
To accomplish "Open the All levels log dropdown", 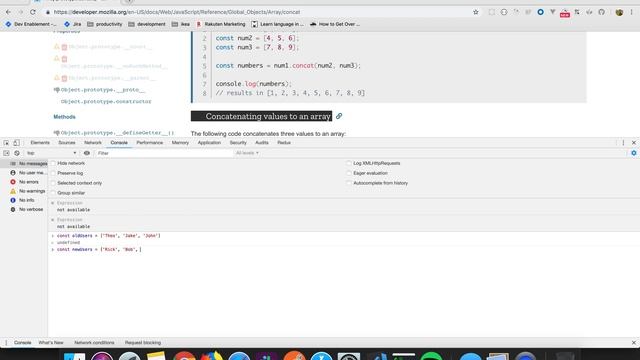I will pos(247,153).
